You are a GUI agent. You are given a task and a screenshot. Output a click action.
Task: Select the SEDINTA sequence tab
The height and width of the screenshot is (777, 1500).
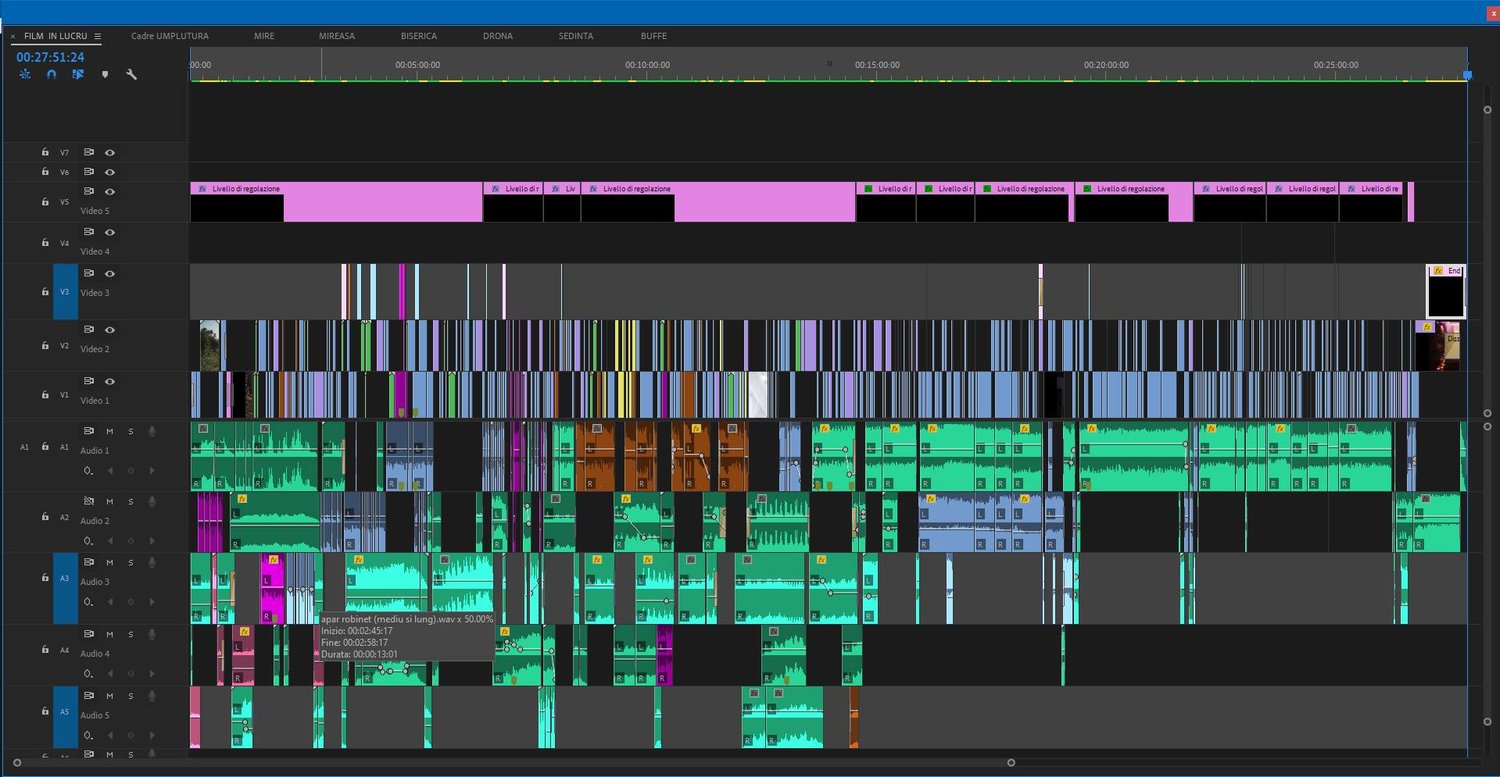coord(576,36)
